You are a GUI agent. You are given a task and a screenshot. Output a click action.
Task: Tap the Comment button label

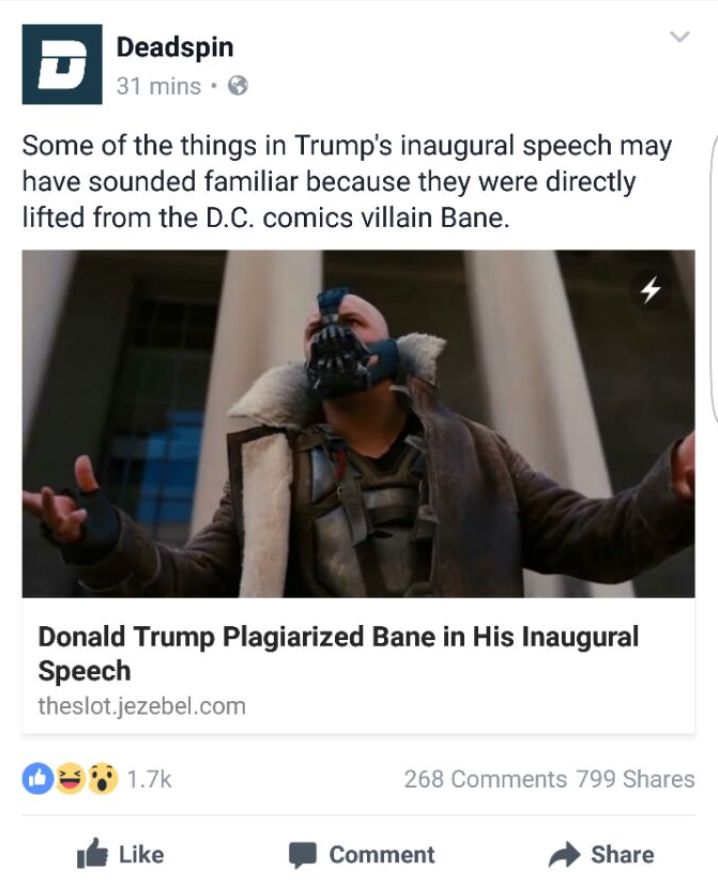click(382, 855)
